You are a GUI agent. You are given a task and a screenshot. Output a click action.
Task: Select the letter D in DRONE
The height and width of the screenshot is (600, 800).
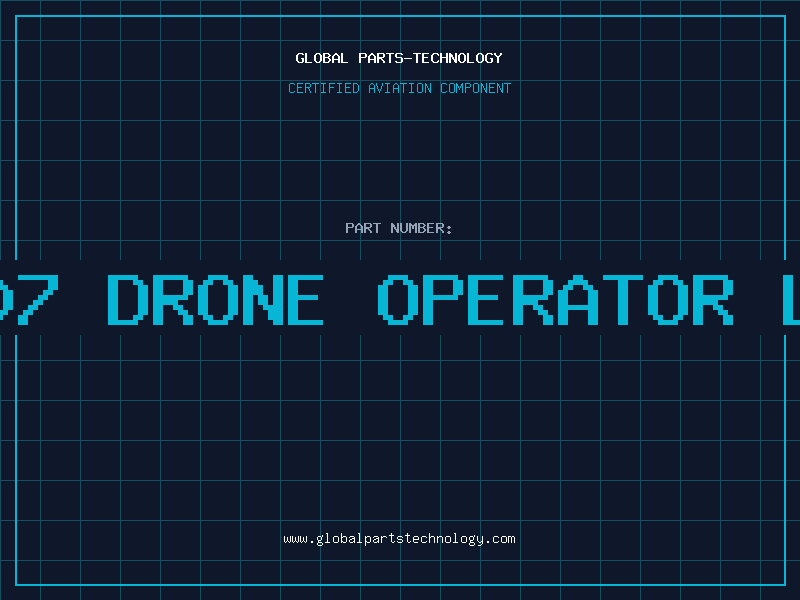tap(128, 299)
